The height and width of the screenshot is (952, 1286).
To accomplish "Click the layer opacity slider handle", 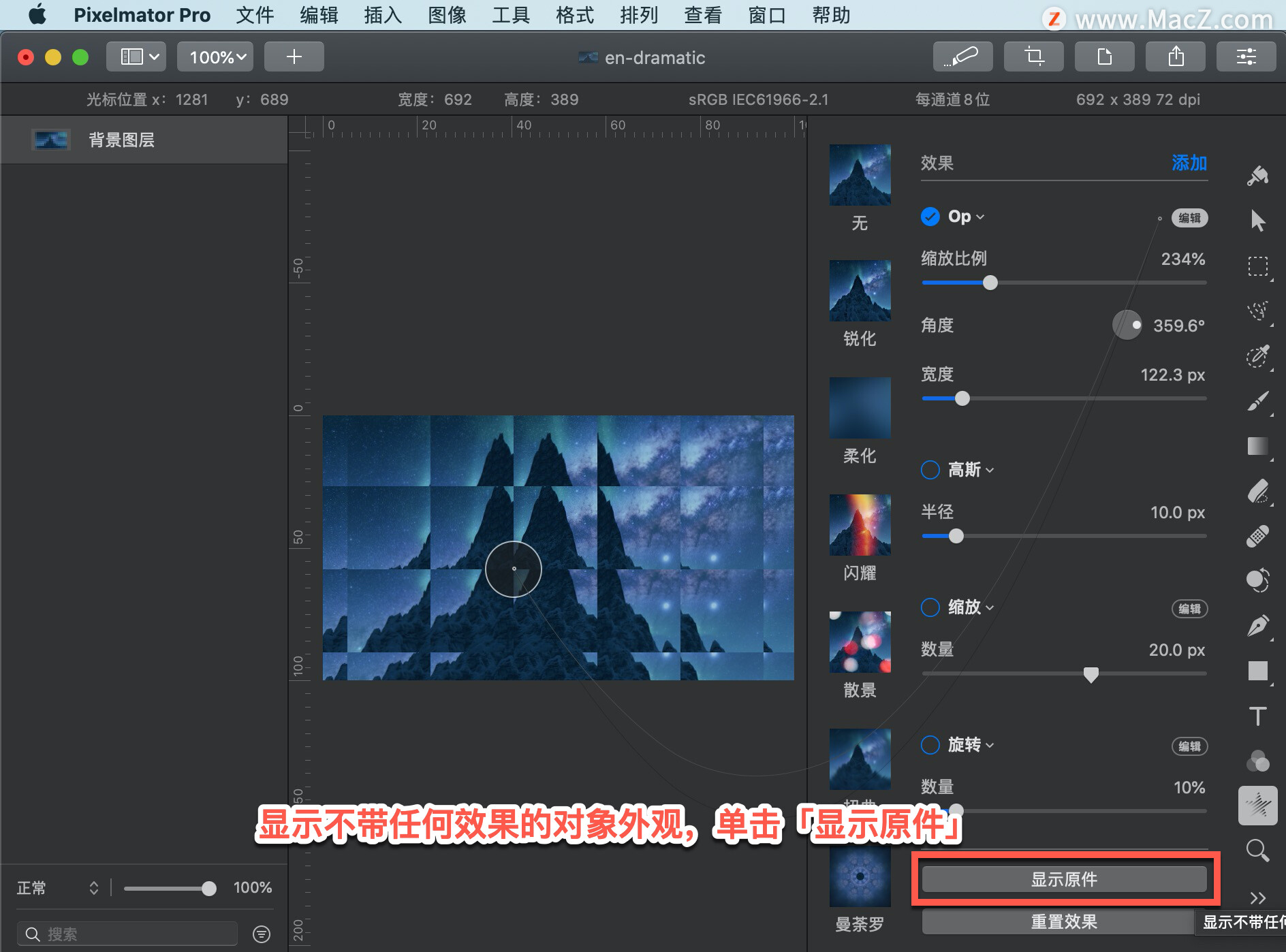I will click(209, 888).
